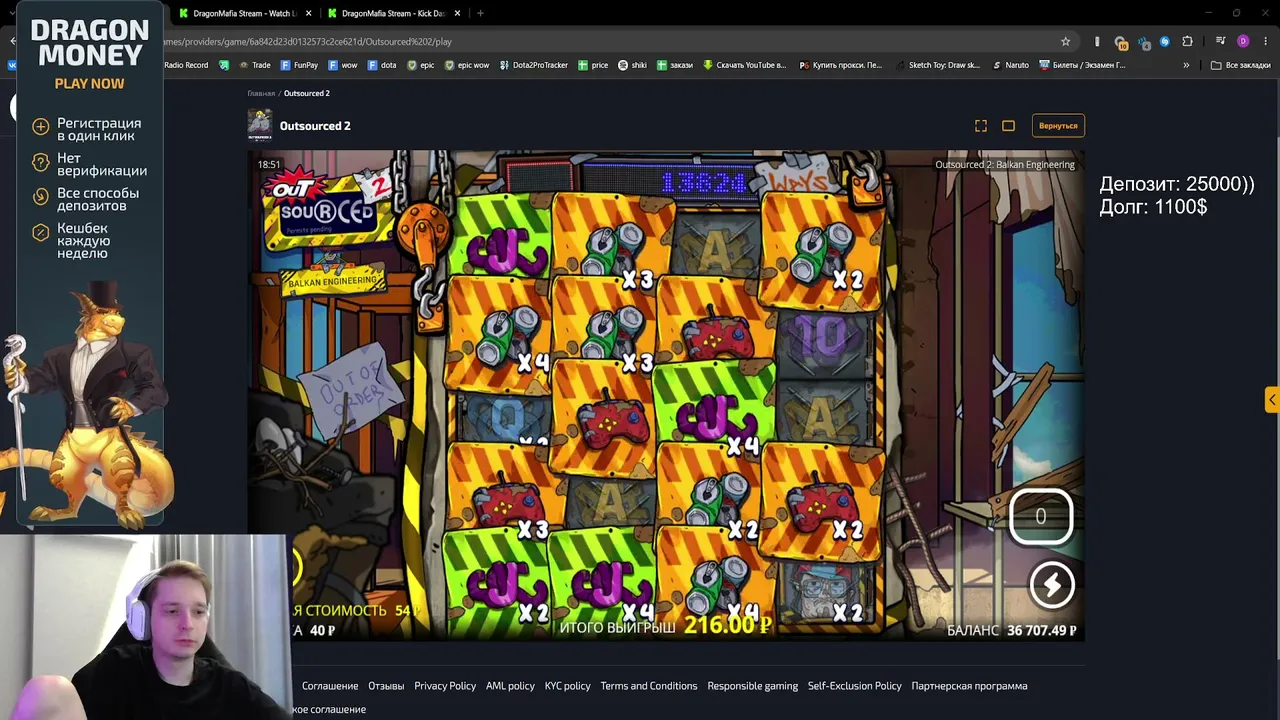Open the dota bookmark
1280x720 pixels.
382,65
